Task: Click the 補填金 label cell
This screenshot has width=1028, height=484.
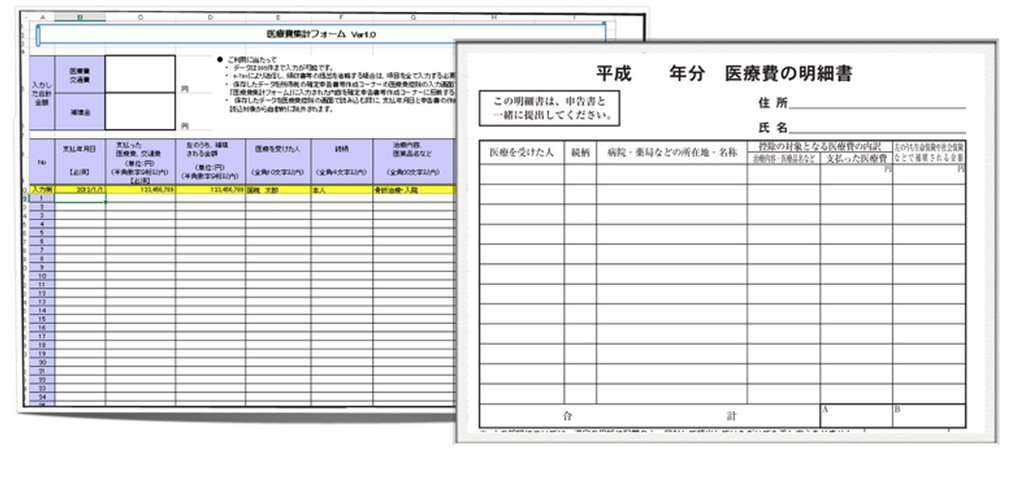Action: (80, 111)
